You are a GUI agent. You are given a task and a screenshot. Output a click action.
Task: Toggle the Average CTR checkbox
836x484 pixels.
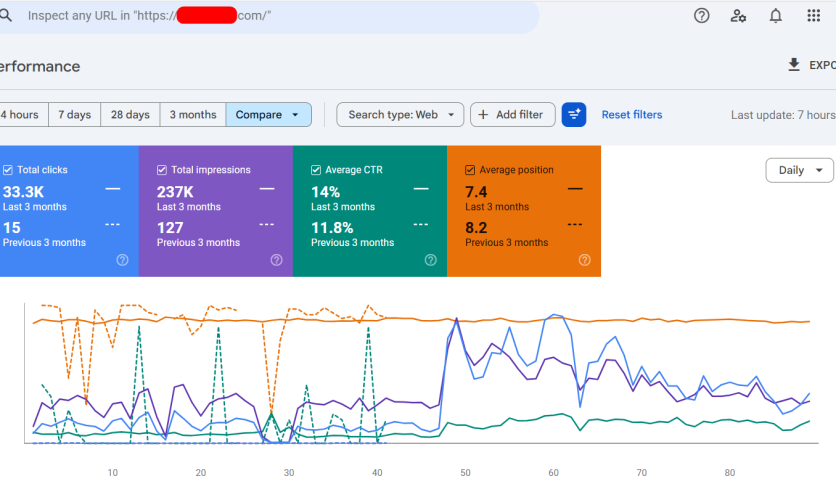point(316,170)
